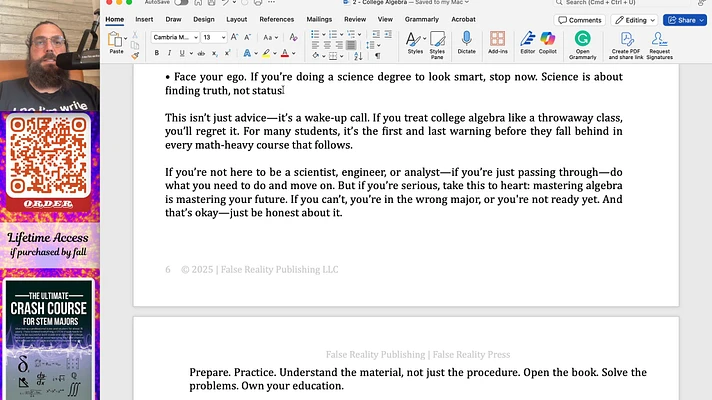Toggle show paragraph marks (pilcrow)

pos(377,55)
